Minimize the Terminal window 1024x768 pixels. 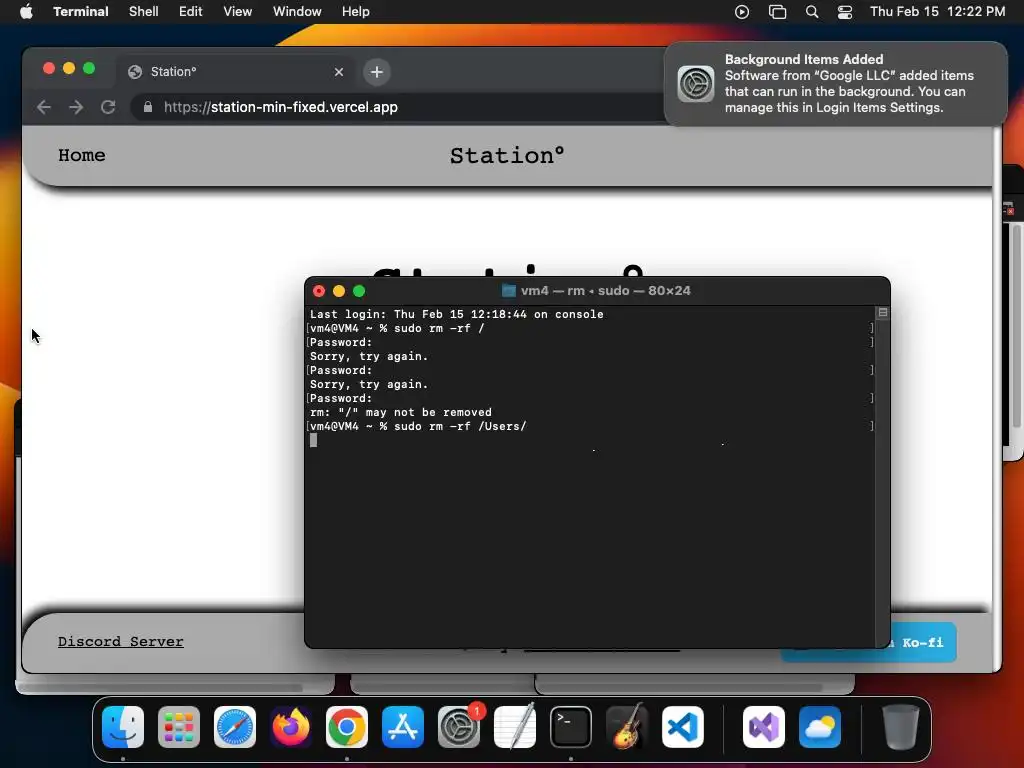[339, 291]
